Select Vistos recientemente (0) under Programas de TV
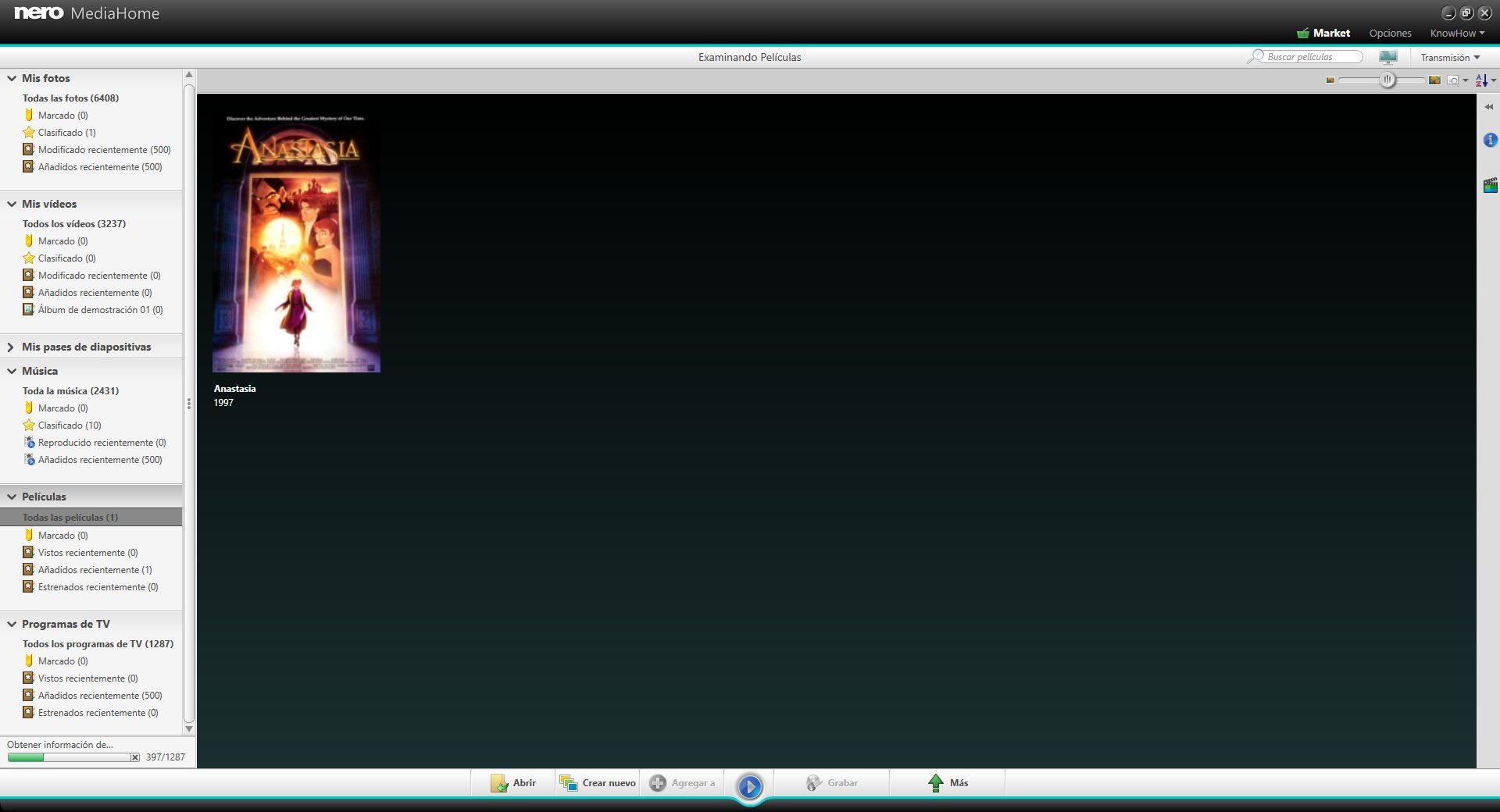The image size is (1500, 812). [80, 678]
